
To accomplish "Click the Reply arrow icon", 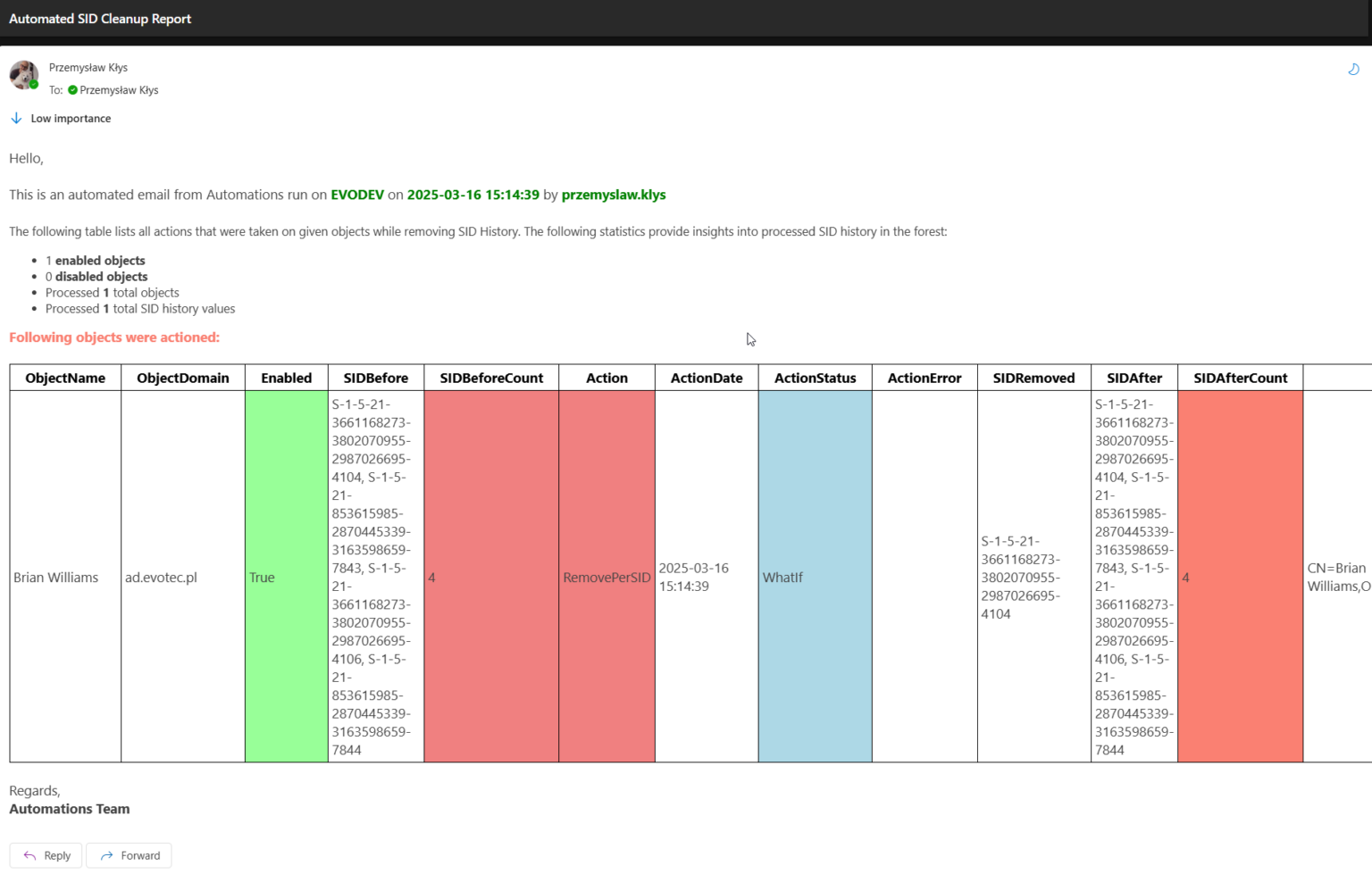I will tap(32, 854).
